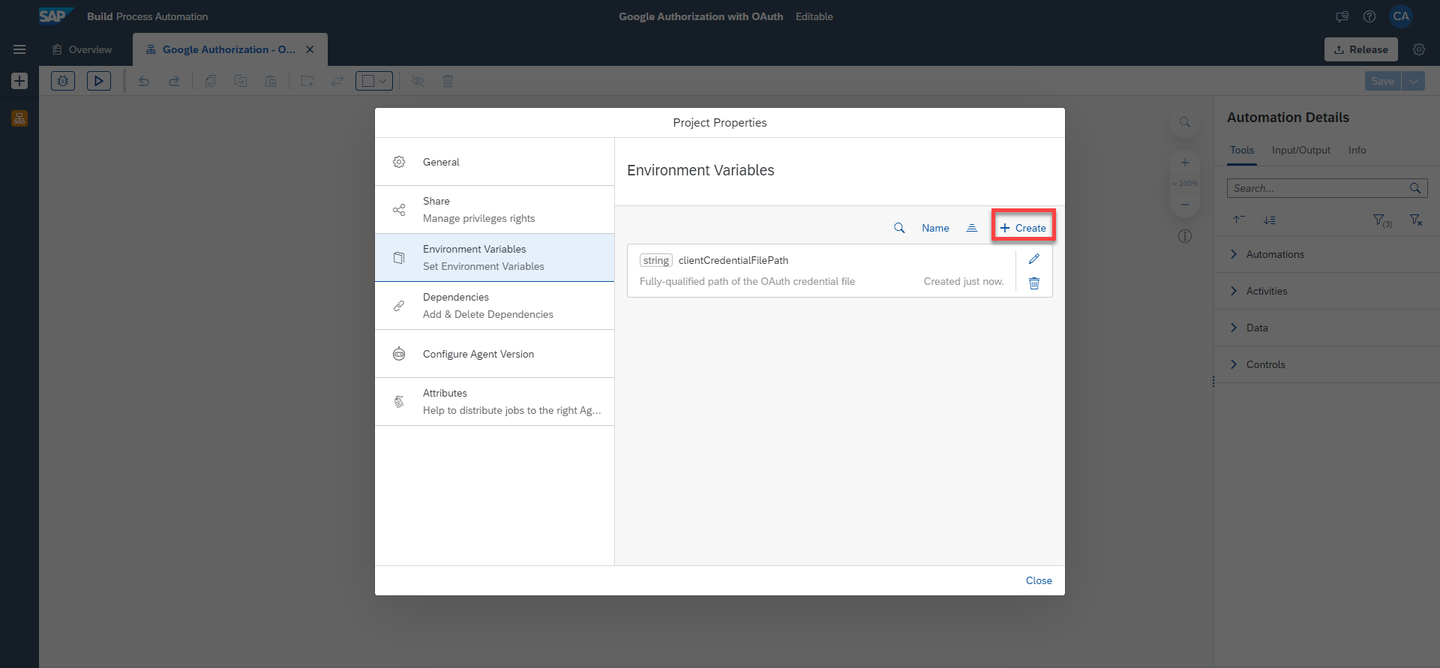Clear filters with the filter-x icon
This screenshot has width=1440, height=668.
point(1416,220)
